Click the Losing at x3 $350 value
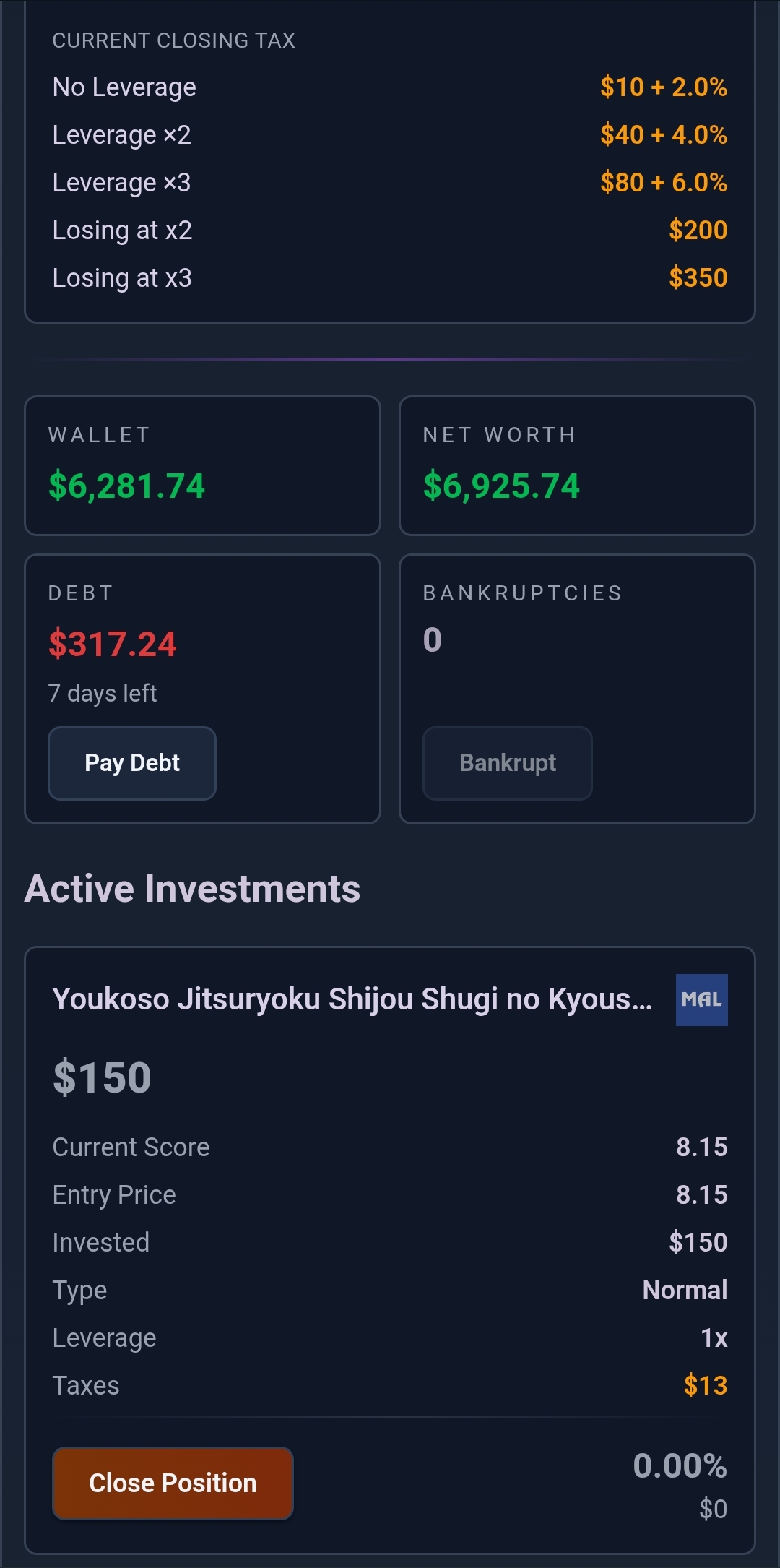 pos(698,278)
